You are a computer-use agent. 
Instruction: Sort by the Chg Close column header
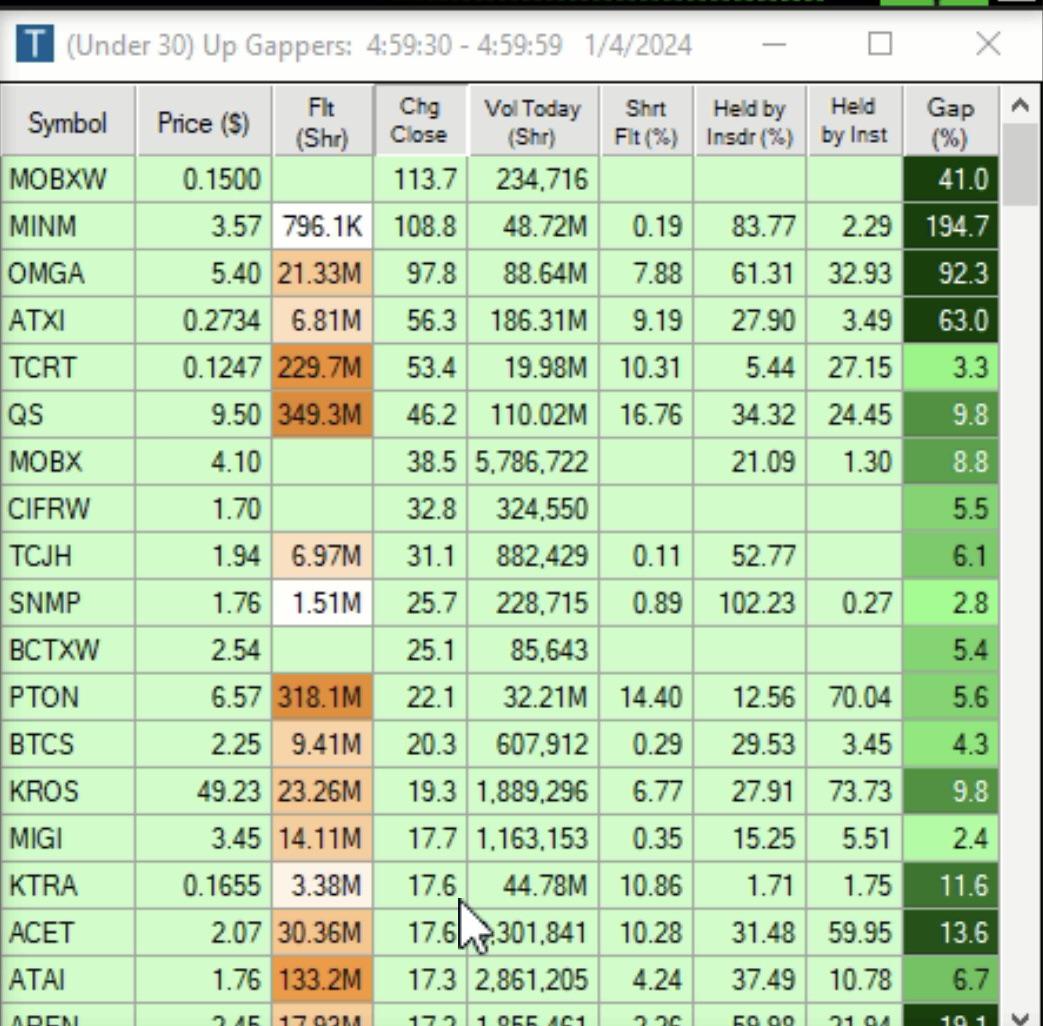tap(419, 121)
